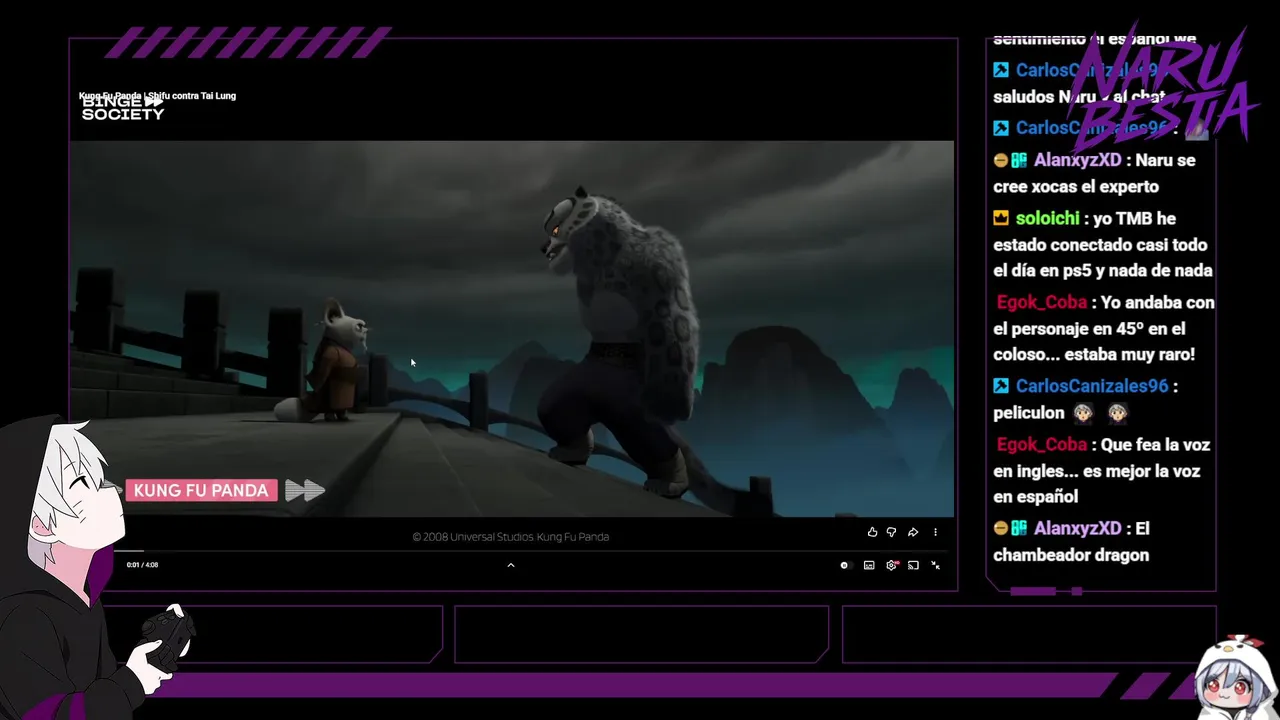Click the copyright 2008 Universal Studios text
This screenshot has width=1280, height=720.
point(510,537)
